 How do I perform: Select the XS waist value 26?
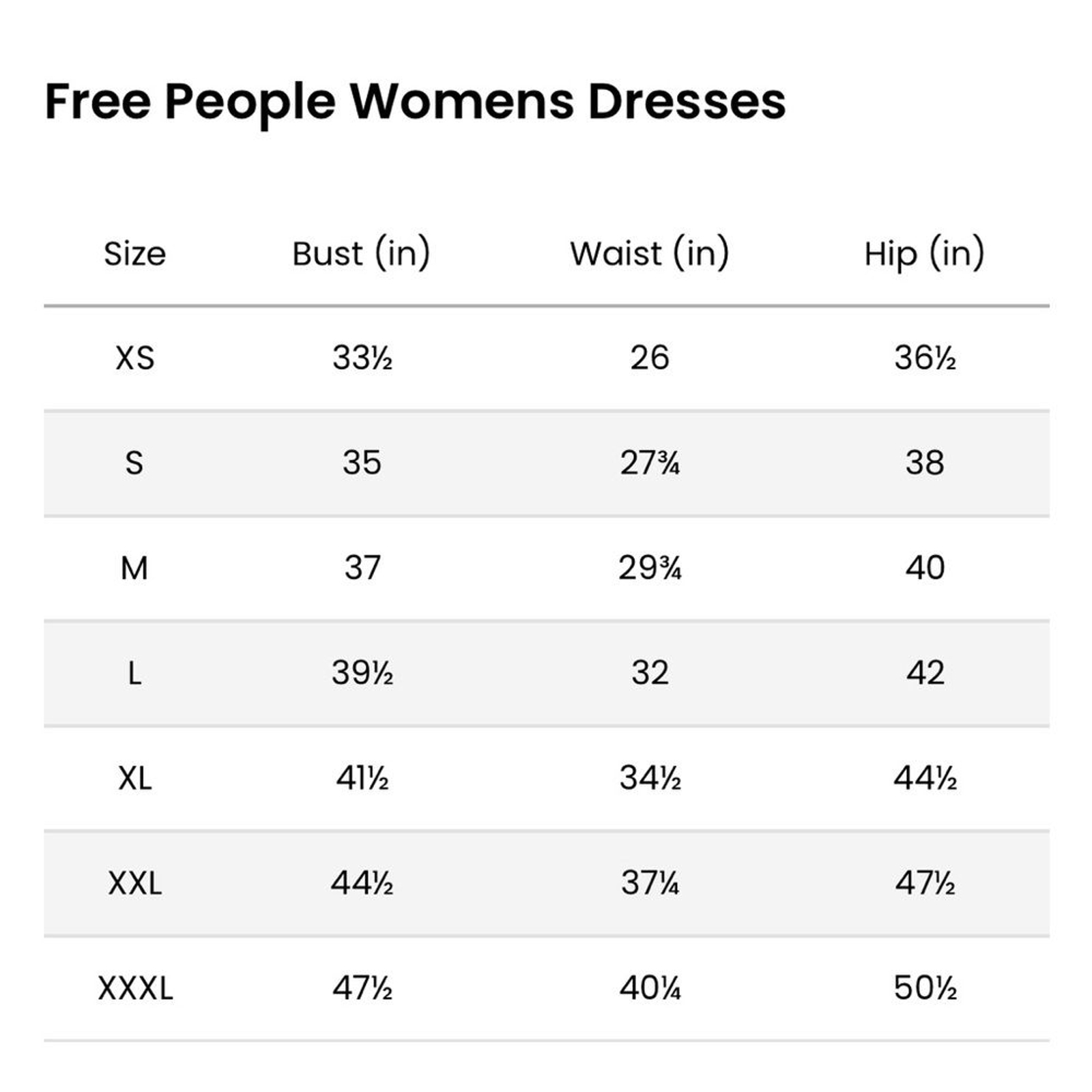649,358
